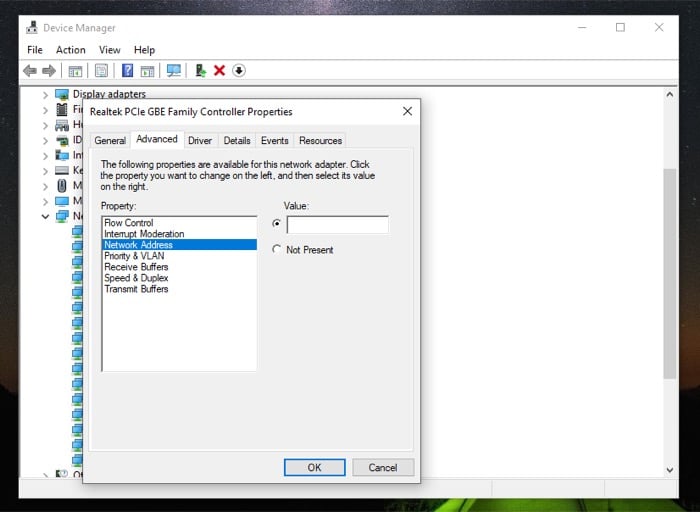Expand the Display adapters tree node

(45, 95)
